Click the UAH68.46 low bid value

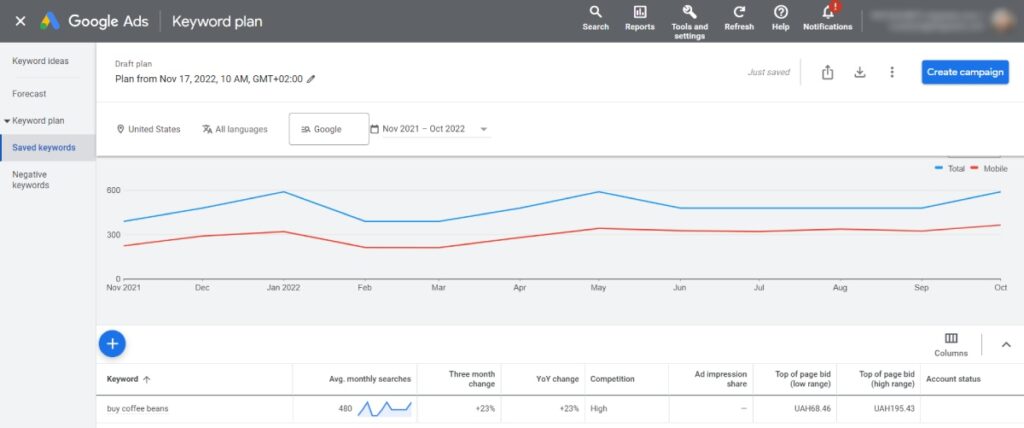click(x=812, y=409)
